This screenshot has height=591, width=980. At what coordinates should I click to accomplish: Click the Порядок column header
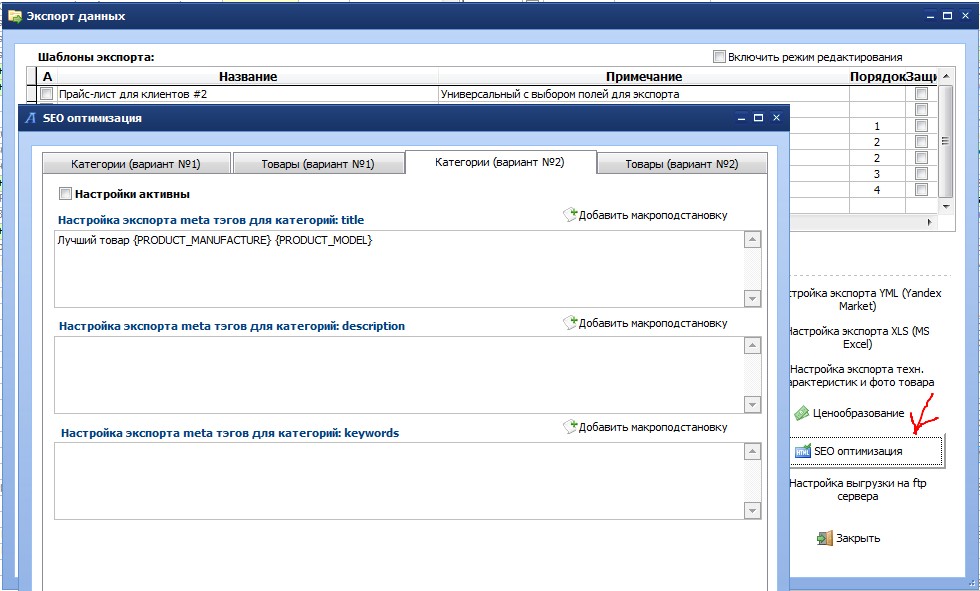(x=877, y=76)
